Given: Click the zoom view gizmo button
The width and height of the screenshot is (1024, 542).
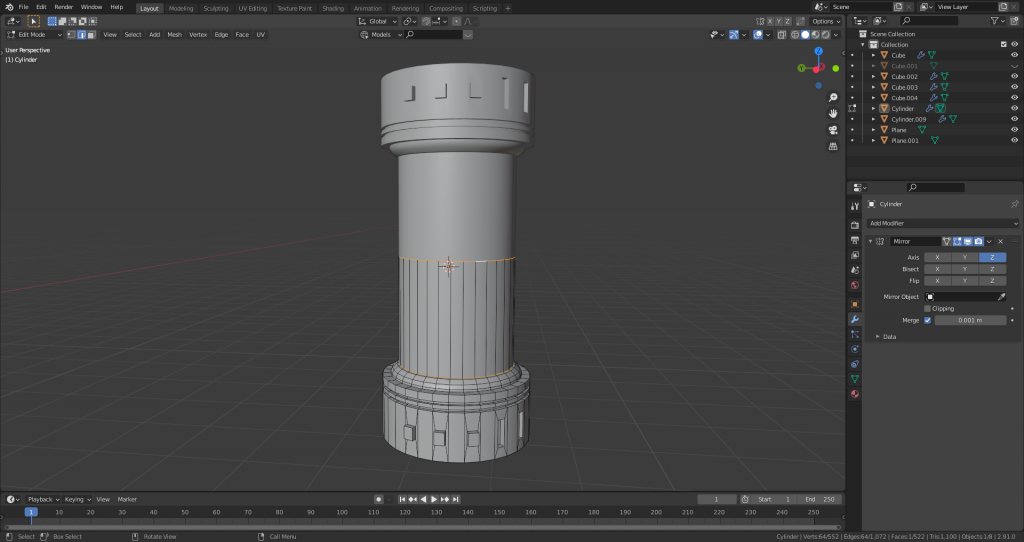Looking at the screenshot, I should [833, 97].
